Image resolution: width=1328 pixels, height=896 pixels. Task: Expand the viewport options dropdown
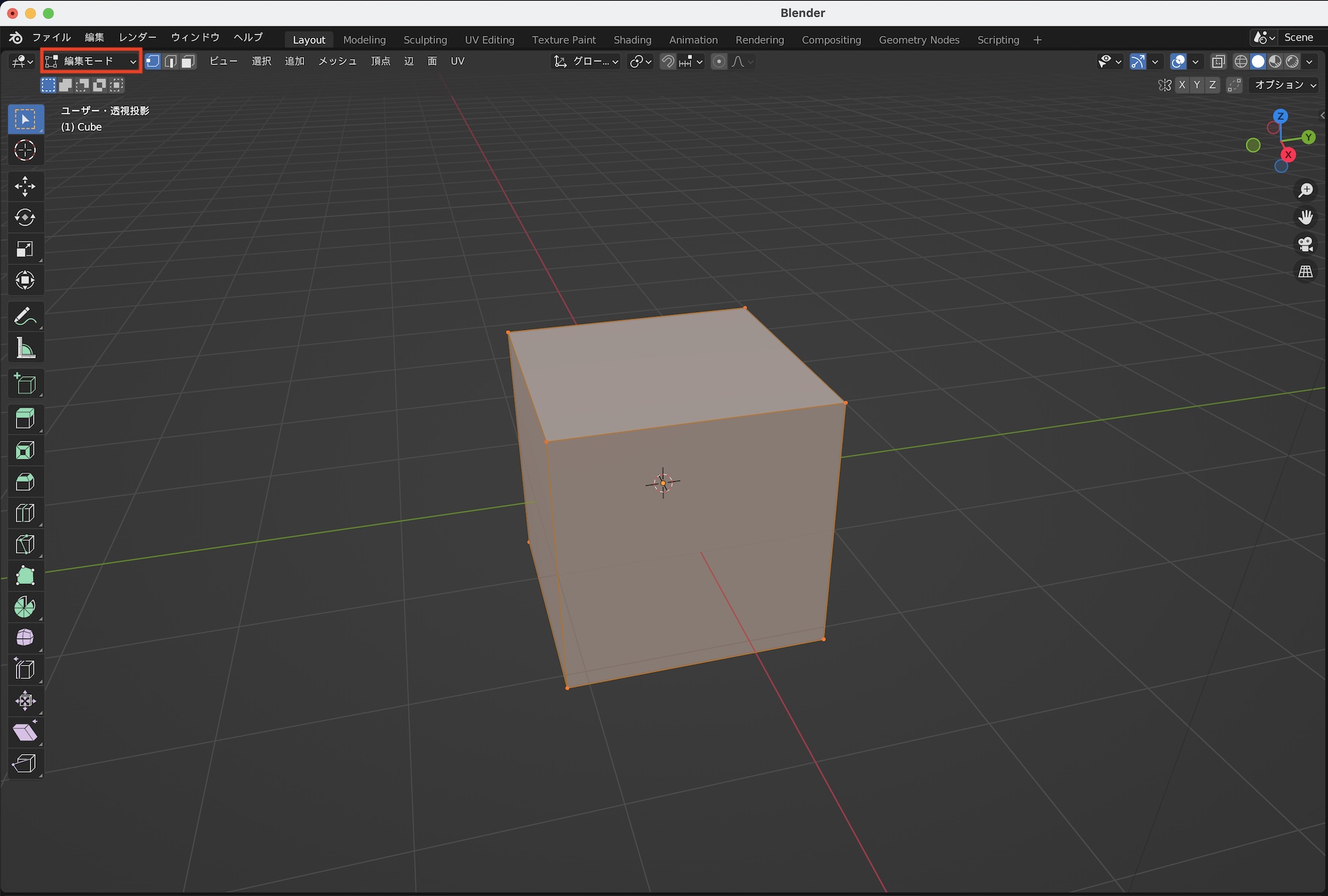(1283, 85)
